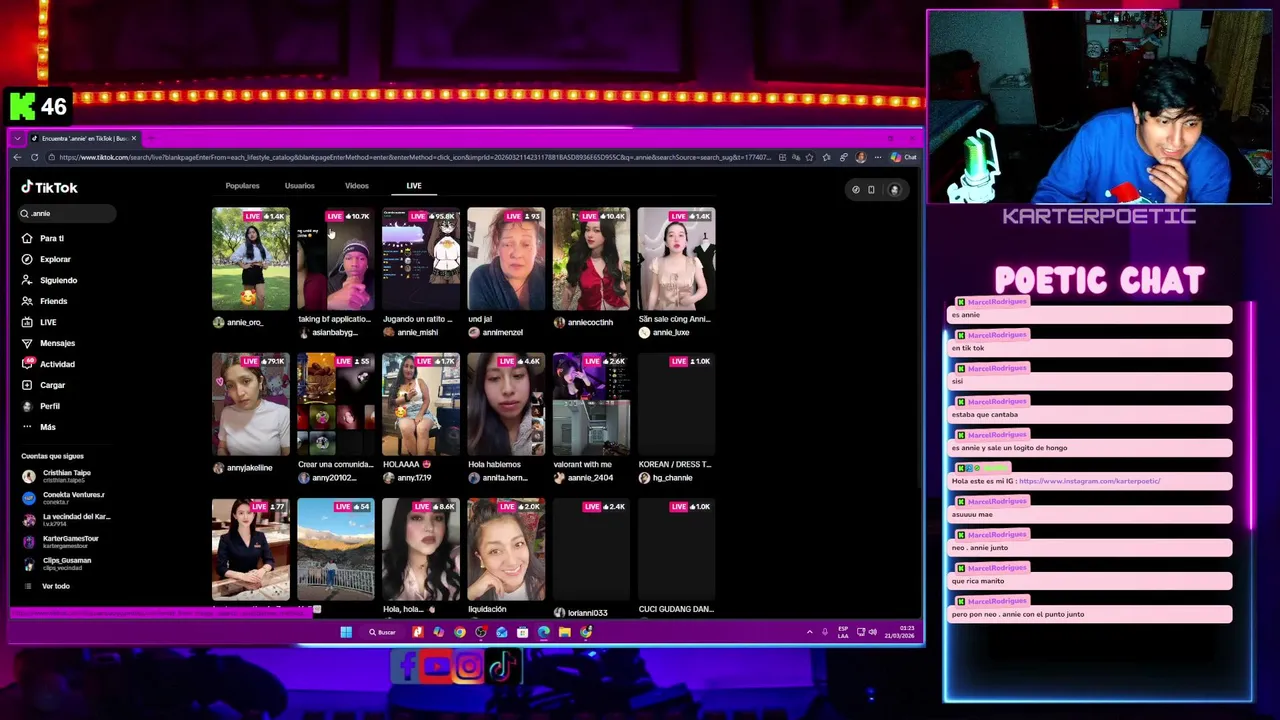Screen dimensions: 1280x720
Task: Close the TikTok browser tab
Action: (x=133, y=138)
